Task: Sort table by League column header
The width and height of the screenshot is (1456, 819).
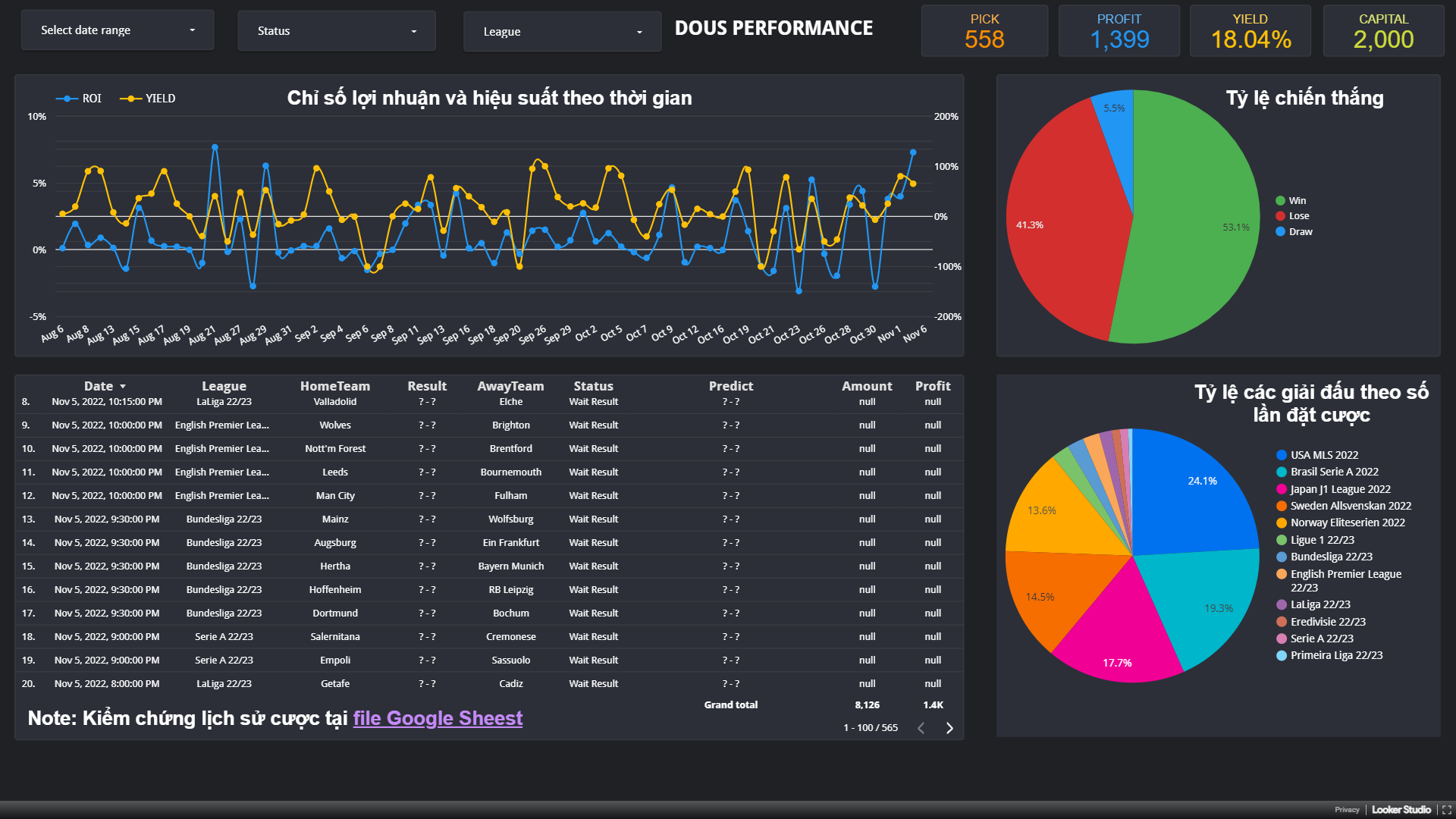Action: [x=224, y=386]
